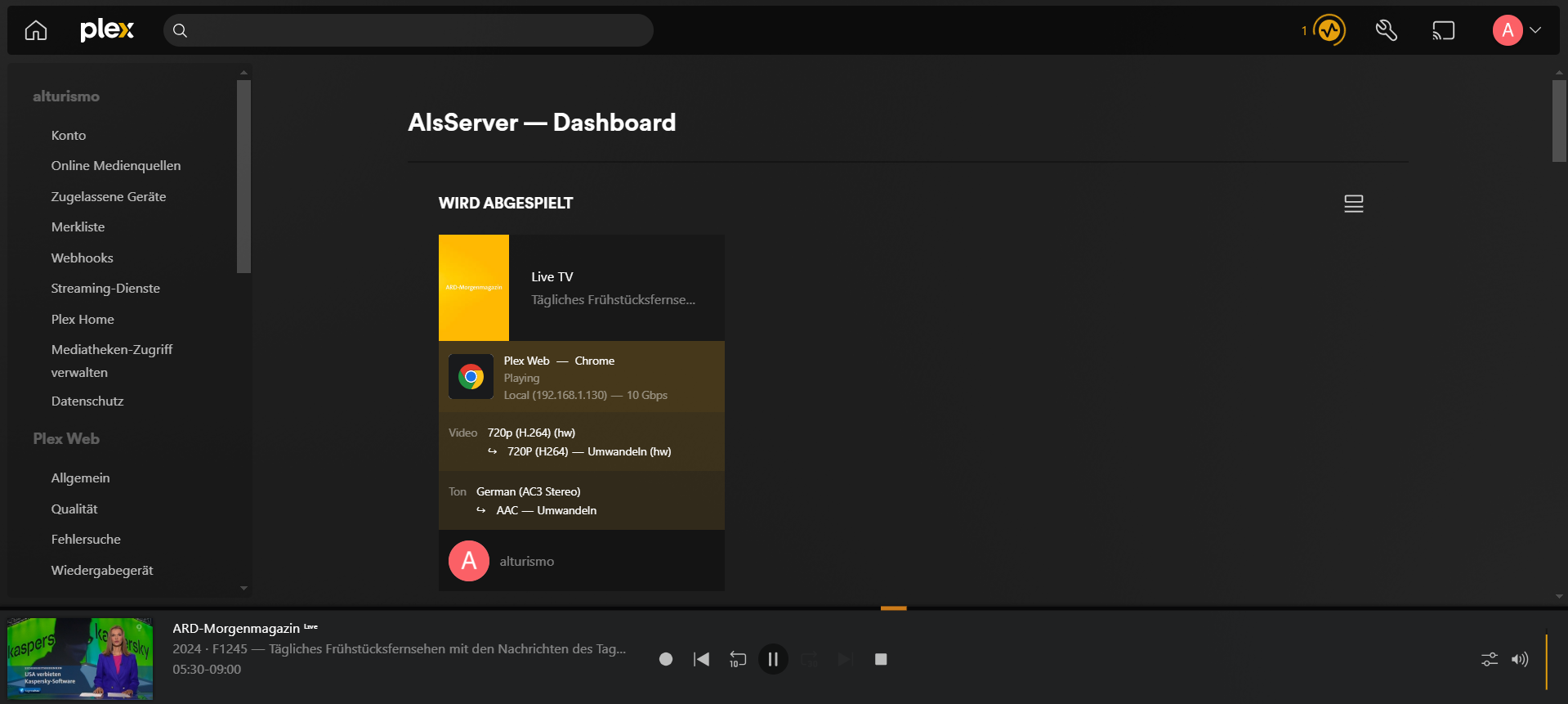Pause the live playback

point(773,659)
